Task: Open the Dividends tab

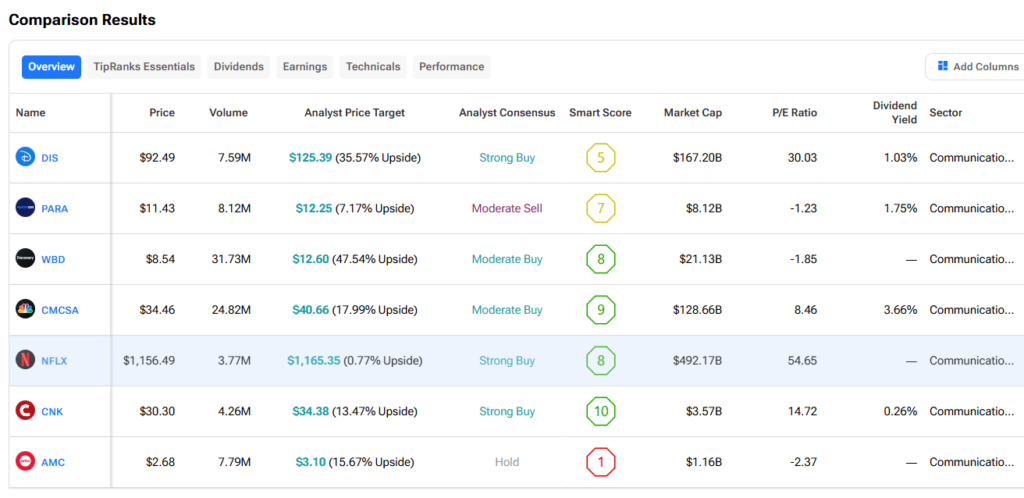Action: tap(239, 67)
